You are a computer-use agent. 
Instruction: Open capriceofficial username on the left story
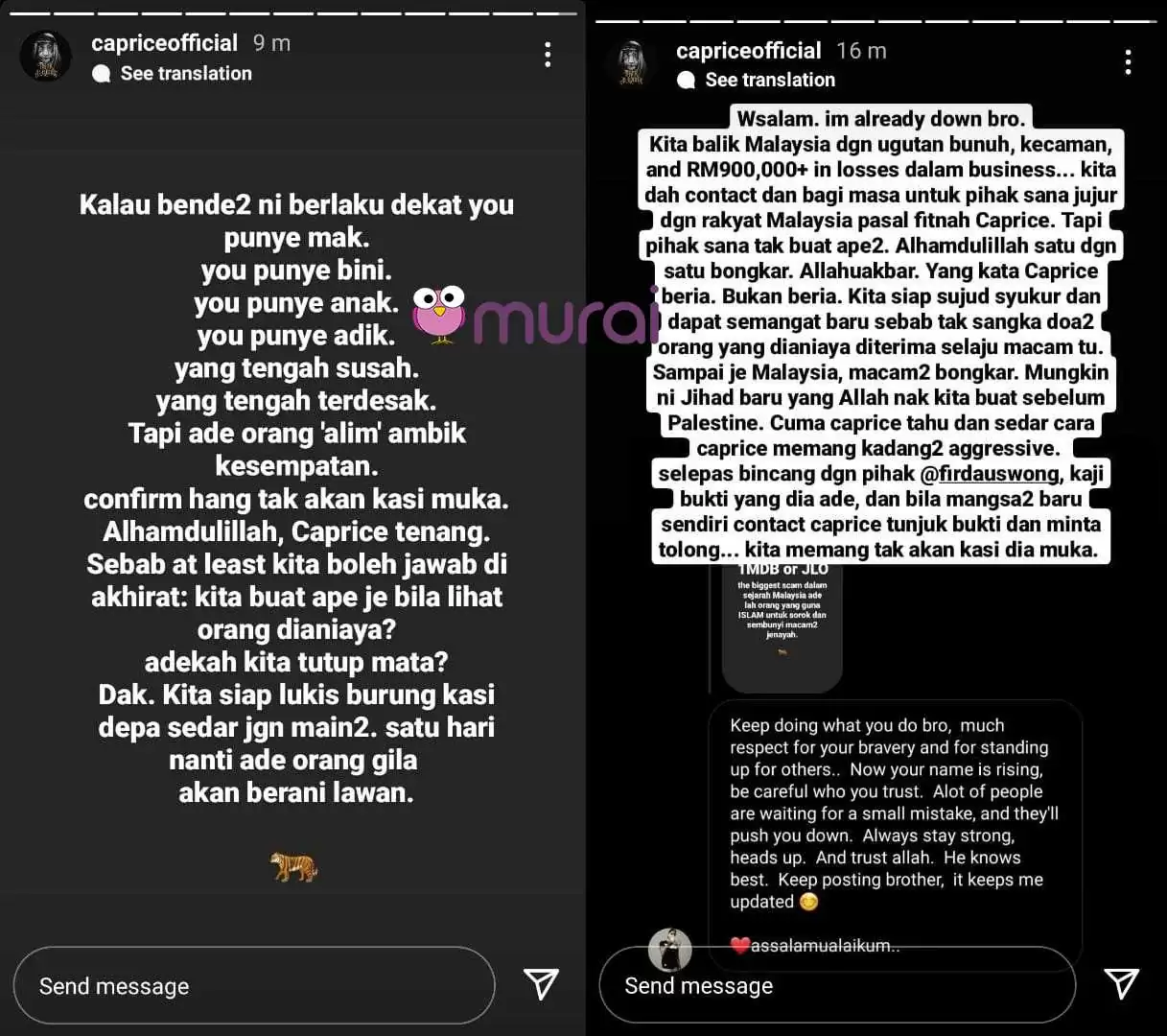(x=164, y=43)
